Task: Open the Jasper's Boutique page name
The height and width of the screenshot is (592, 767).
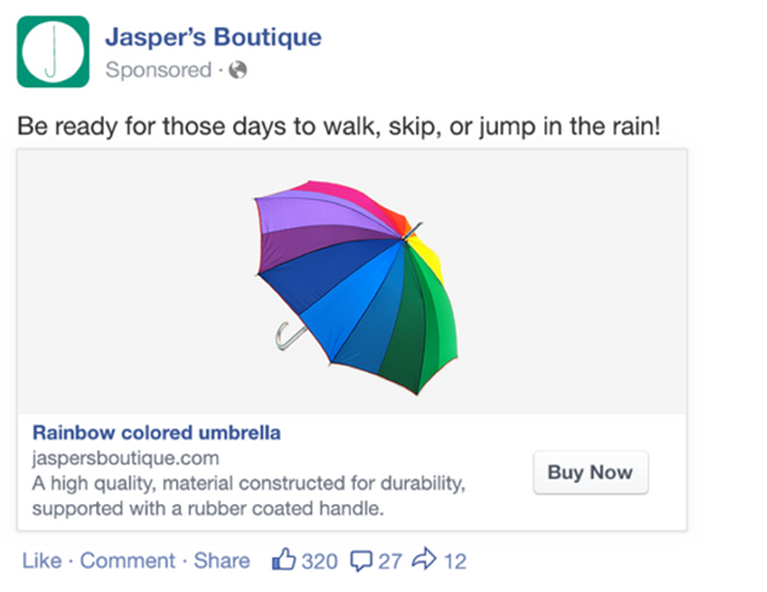Action: tap(213, 37)
